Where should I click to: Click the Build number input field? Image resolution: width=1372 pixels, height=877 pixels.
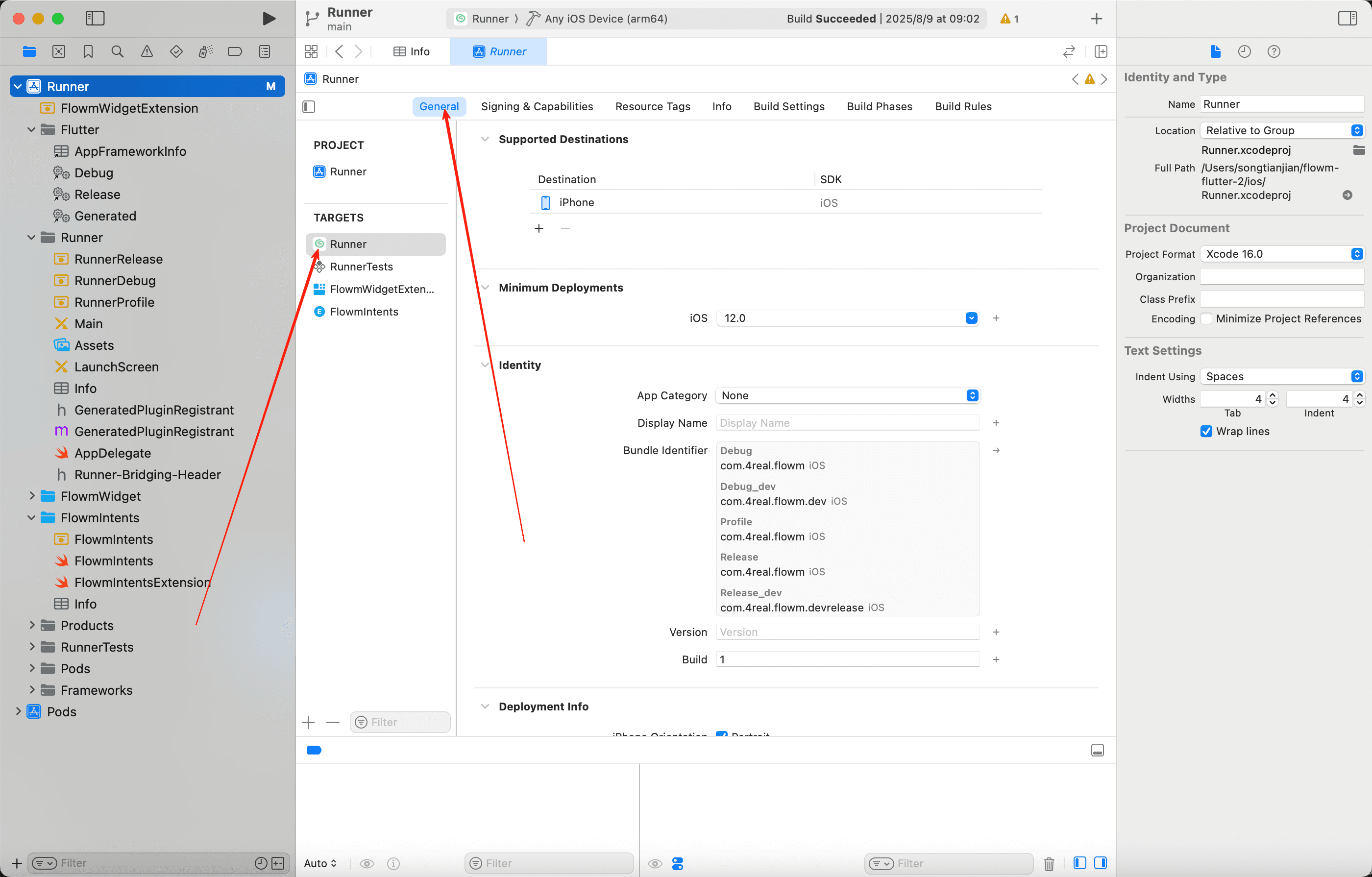click(x=847, y=659)
